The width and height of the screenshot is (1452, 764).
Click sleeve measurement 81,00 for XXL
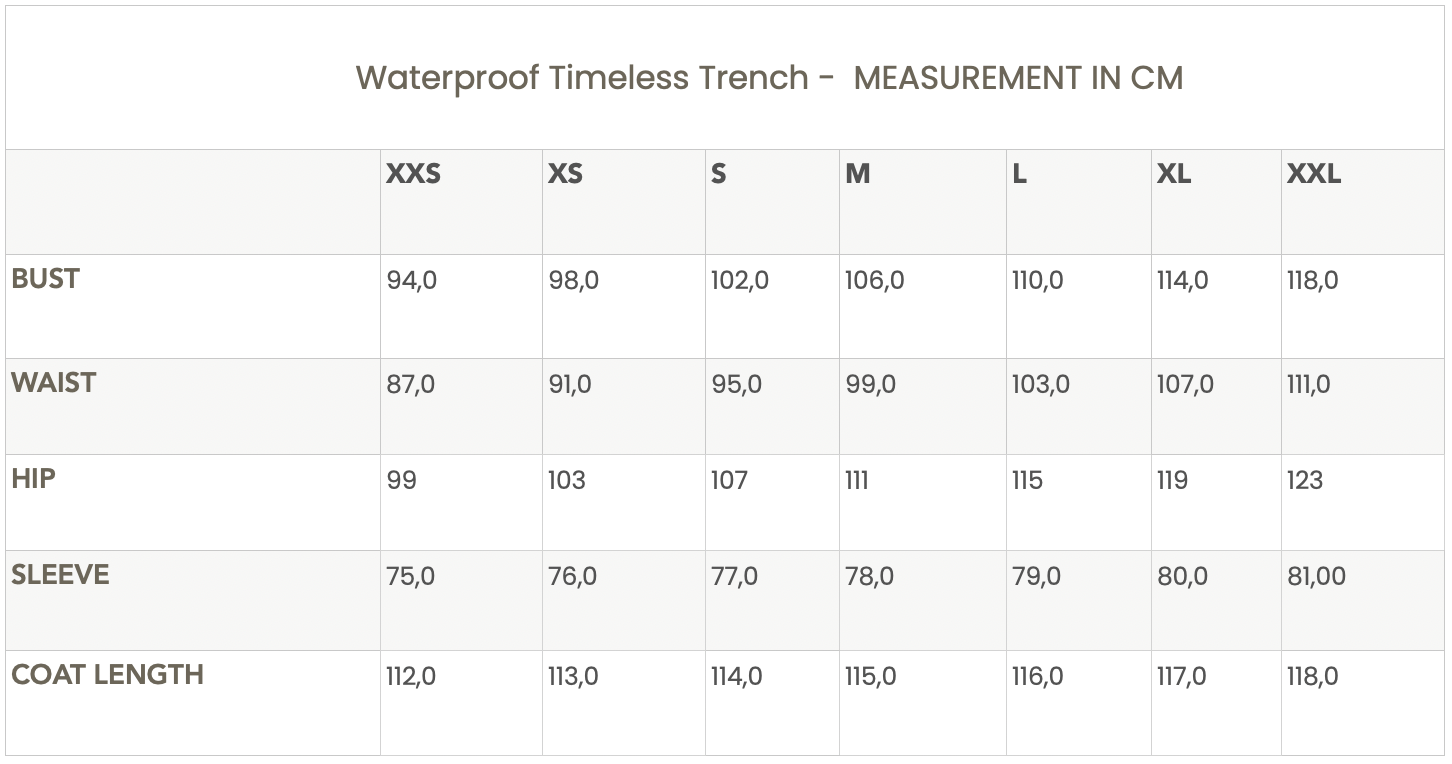(1316, 577)
